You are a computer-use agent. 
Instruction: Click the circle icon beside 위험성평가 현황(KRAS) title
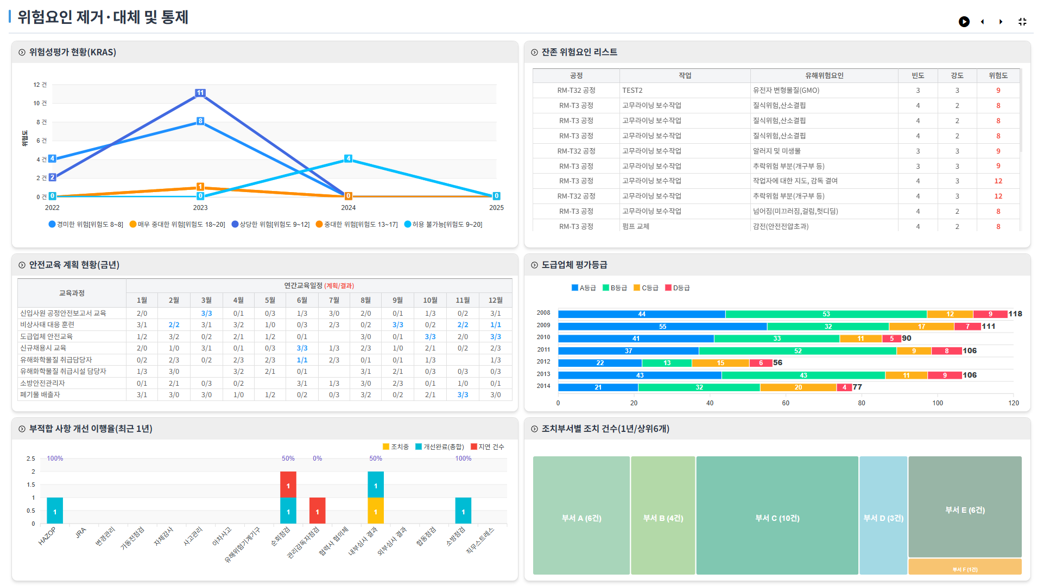22,52
